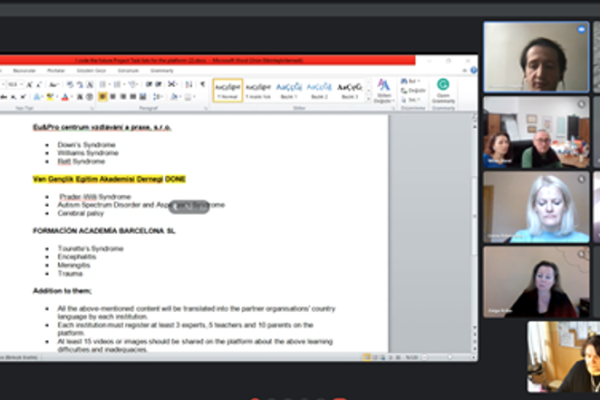Open the Stilleri Değiştir (Change Styles) icon
This screenshot has height=400, width=600.
tap(384, 90)
